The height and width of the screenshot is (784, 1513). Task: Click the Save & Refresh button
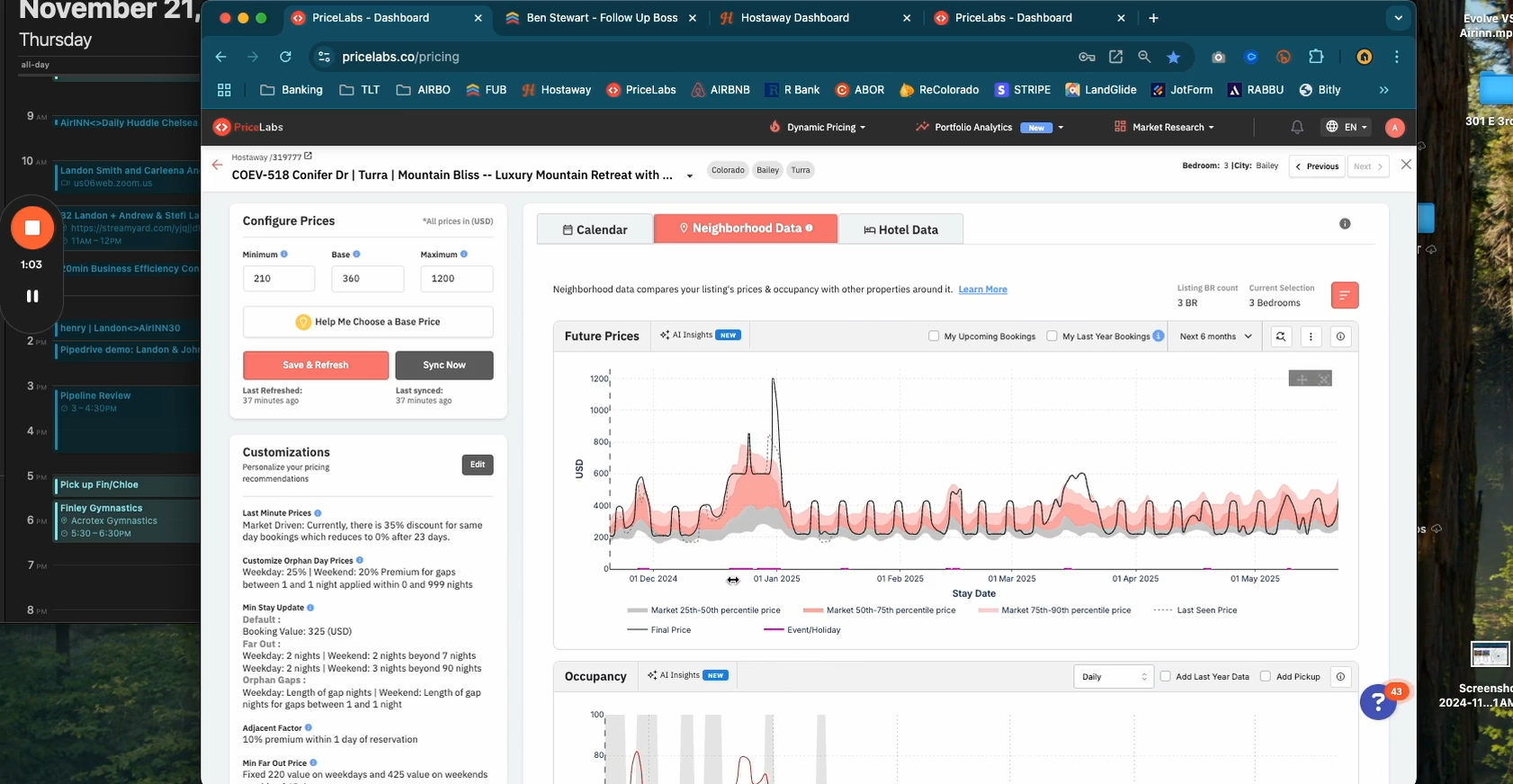tap(316, 365)
